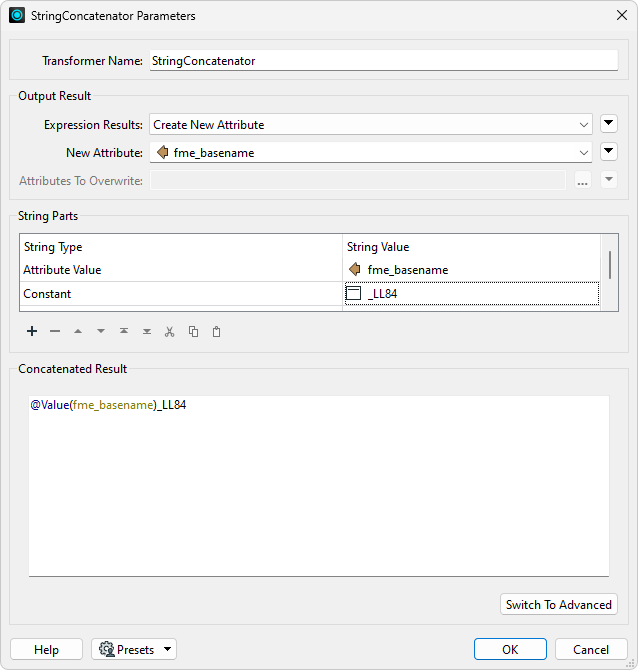Move selected string part to top
Viewport: 638px width, 670px height.
click(124, 332)
